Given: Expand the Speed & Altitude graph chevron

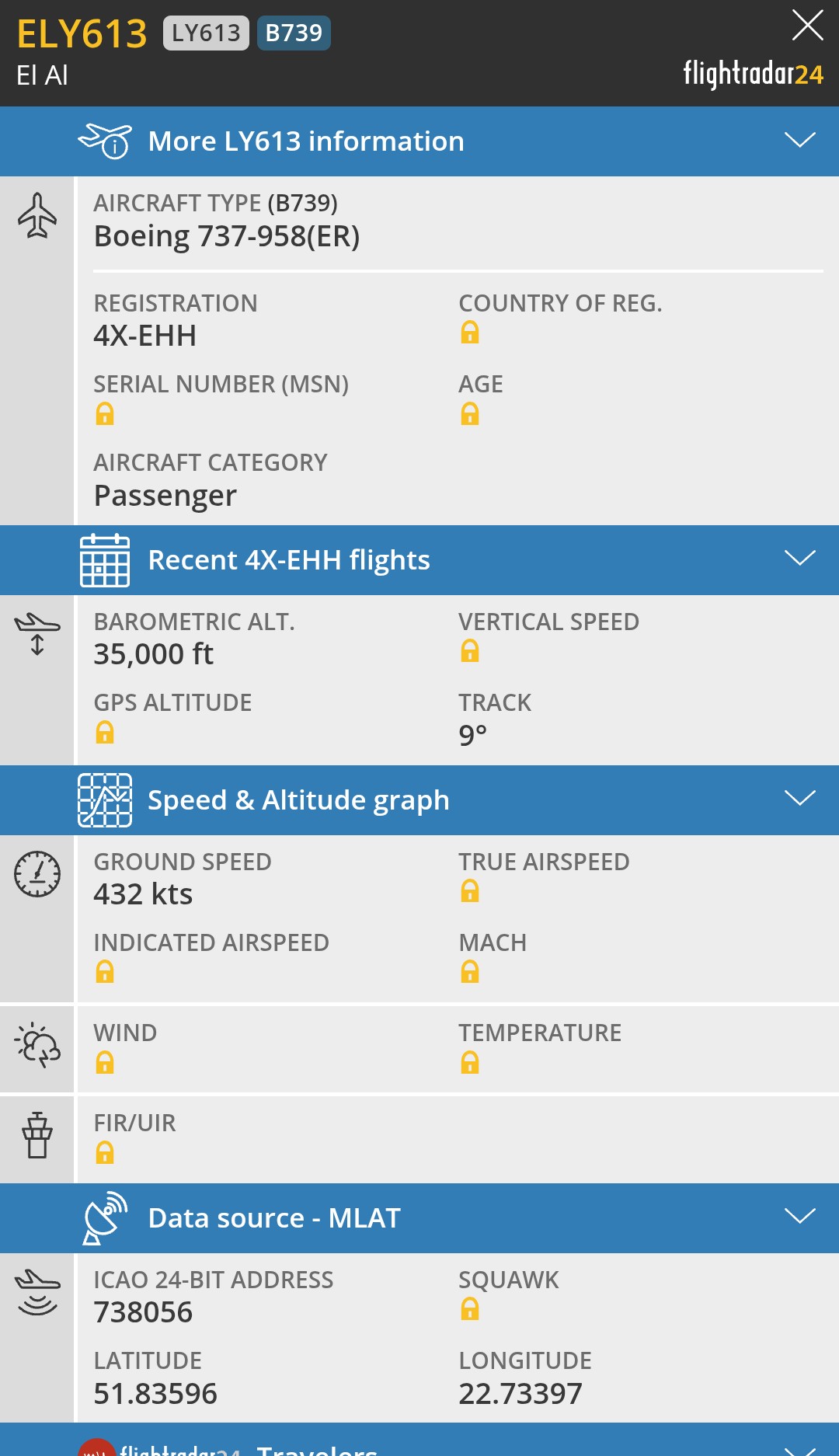Looking at the screenshot, I should click(799, 799).
